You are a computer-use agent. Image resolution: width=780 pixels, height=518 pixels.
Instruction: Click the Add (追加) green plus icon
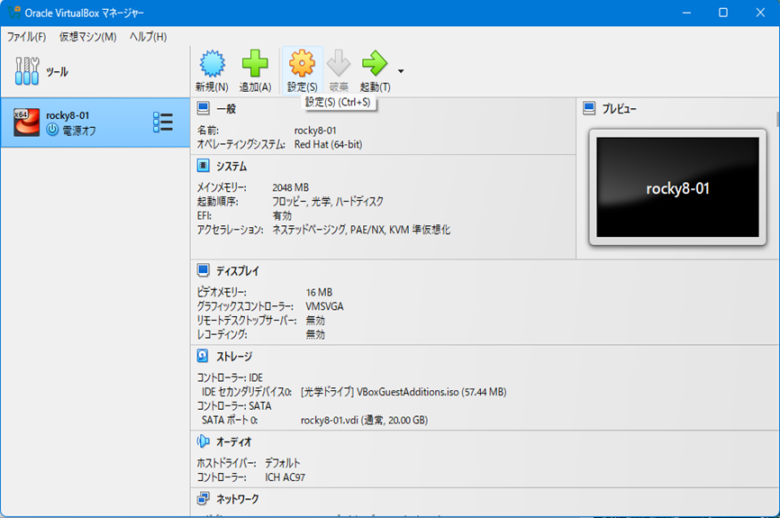coord(255,64)
